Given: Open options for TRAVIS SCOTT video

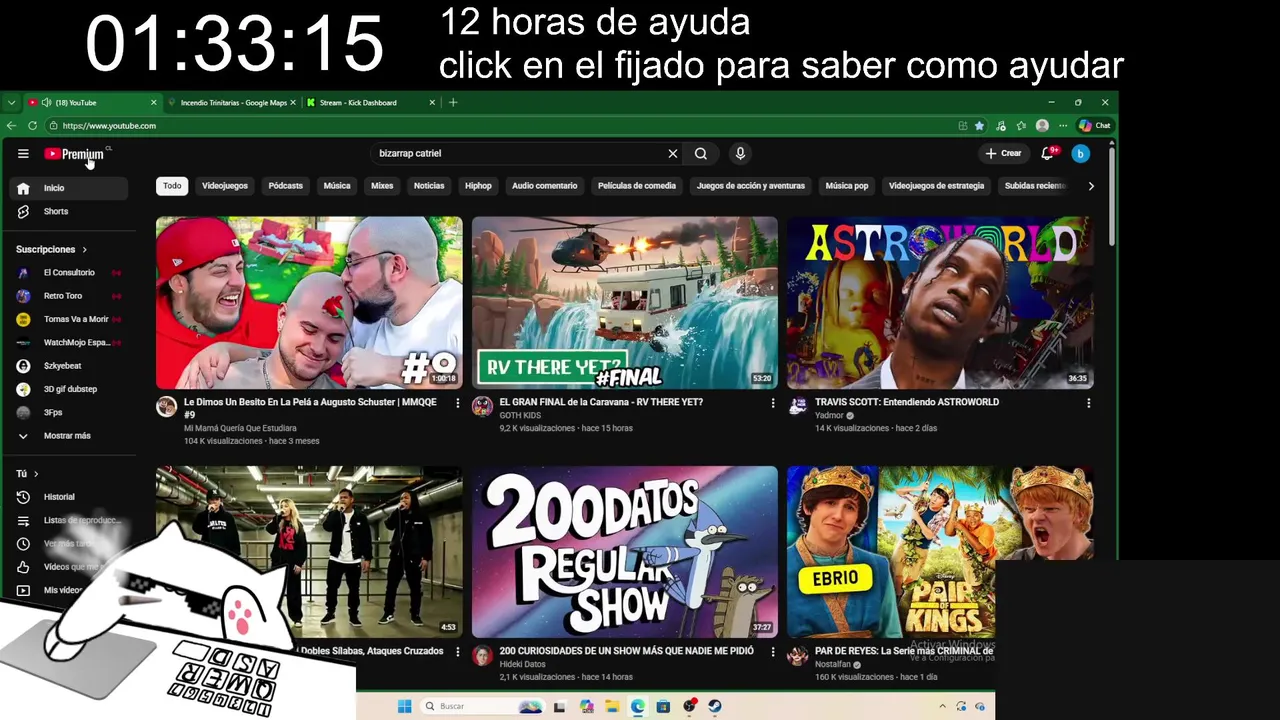Looking at the screenshot, I should point(1088,403).
